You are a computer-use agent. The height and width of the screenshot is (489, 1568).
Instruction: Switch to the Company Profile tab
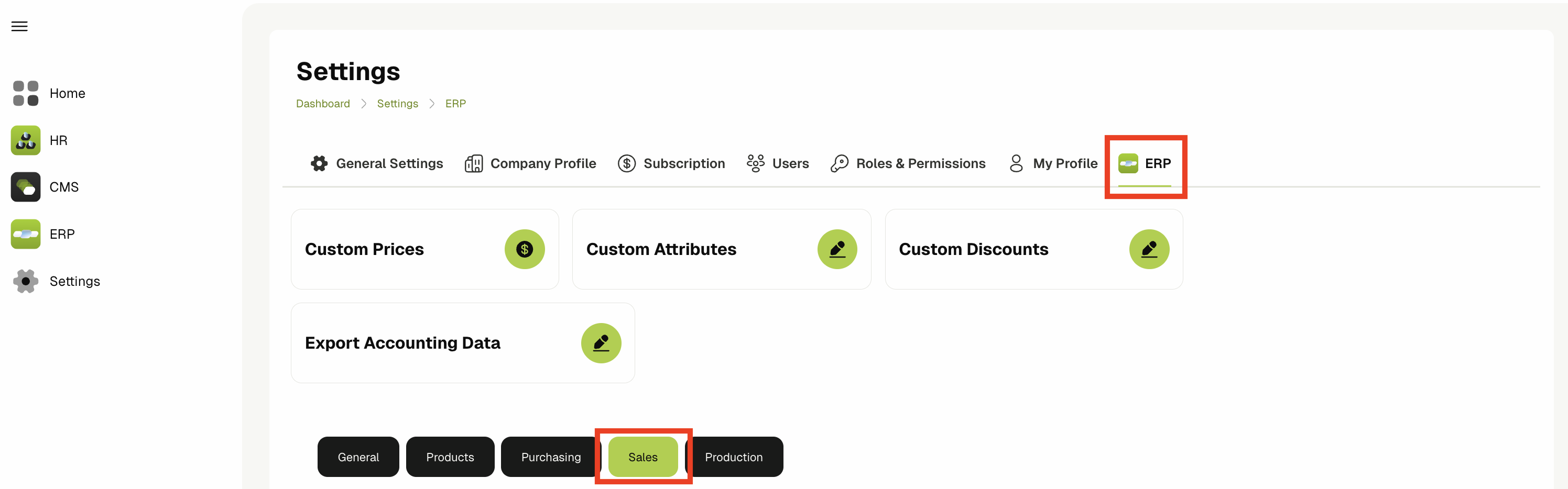pyautogui.click(x=530, y=163)
